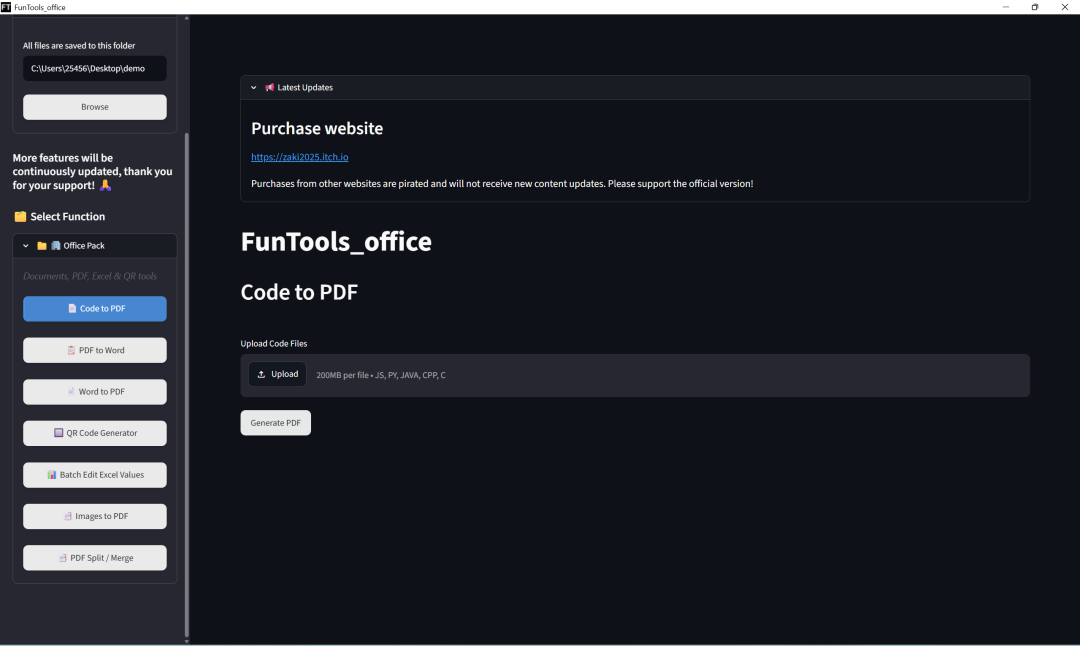Open the QR Code Generator tool
This screenshot has width=1080, height=646.
pos(95,433)
